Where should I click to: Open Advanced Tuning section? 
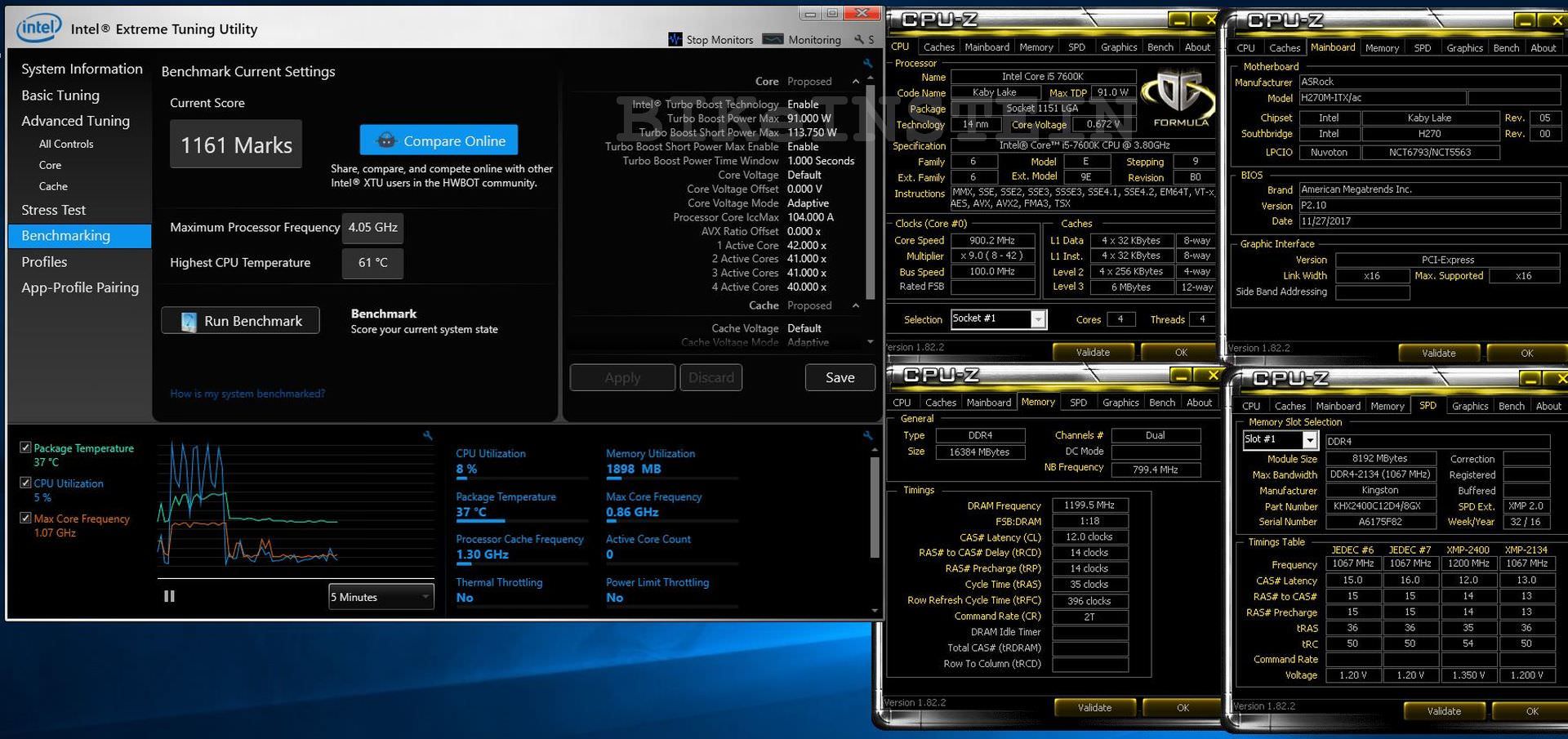point(75,121)
